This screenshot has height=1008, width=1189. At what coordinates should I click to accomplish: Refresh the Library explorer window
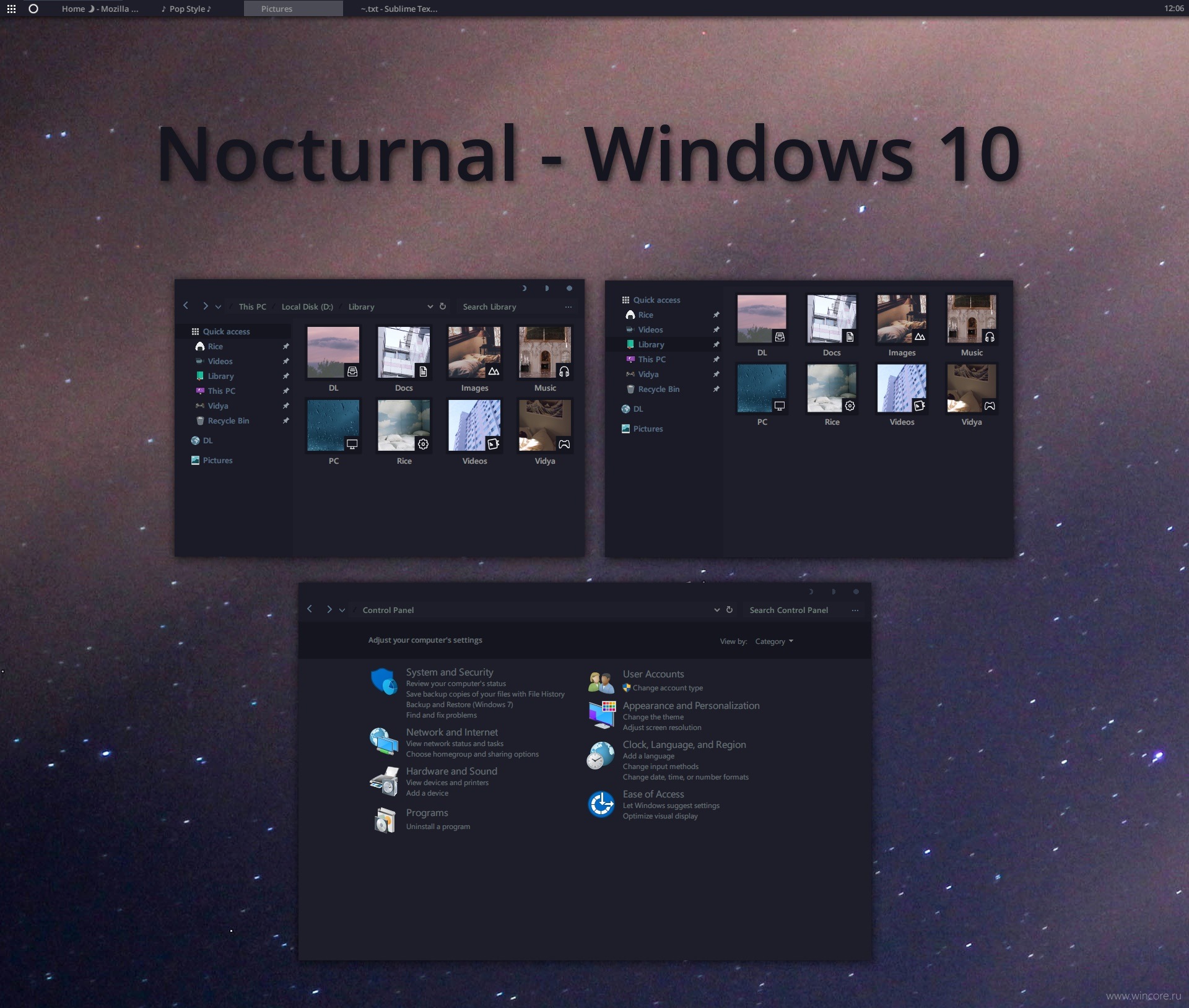click(x=443, y=306)
